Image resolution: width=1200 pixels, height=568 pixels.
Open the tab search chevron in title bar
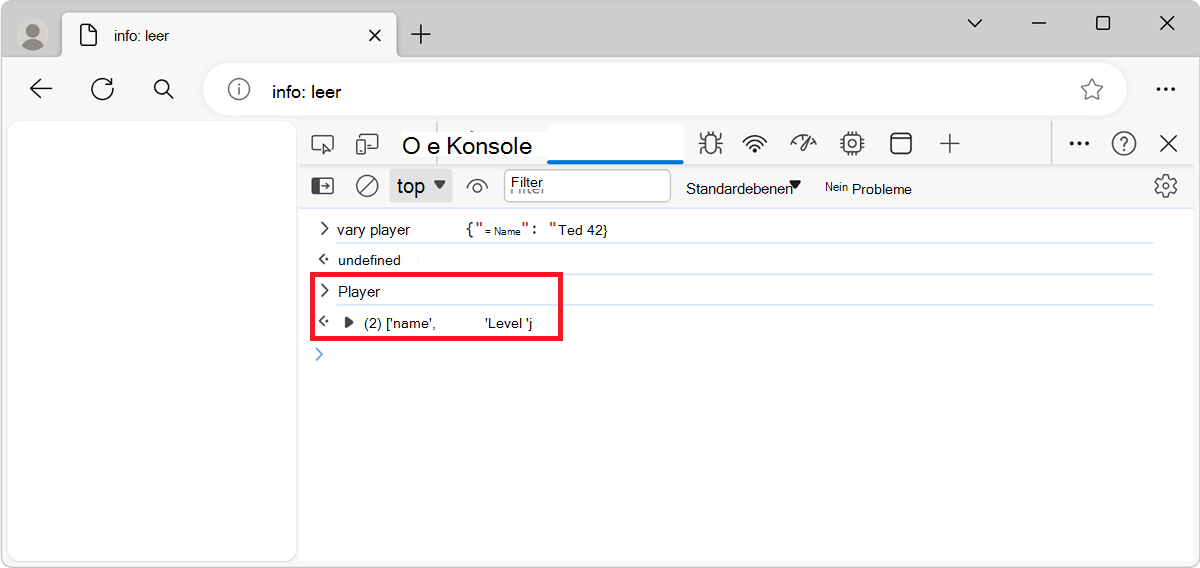(x=975, y=23)
